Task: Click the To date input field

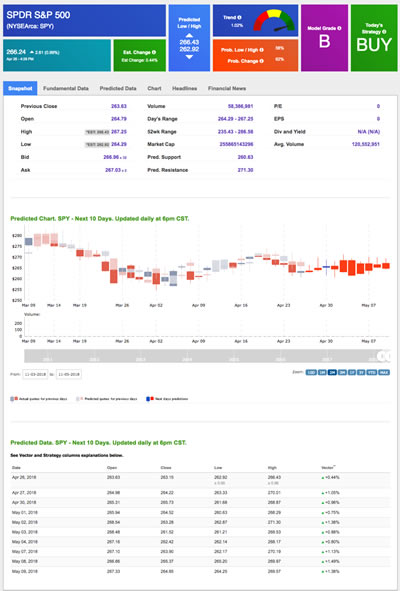Action: pyautogui.click(x=69, y=374)
